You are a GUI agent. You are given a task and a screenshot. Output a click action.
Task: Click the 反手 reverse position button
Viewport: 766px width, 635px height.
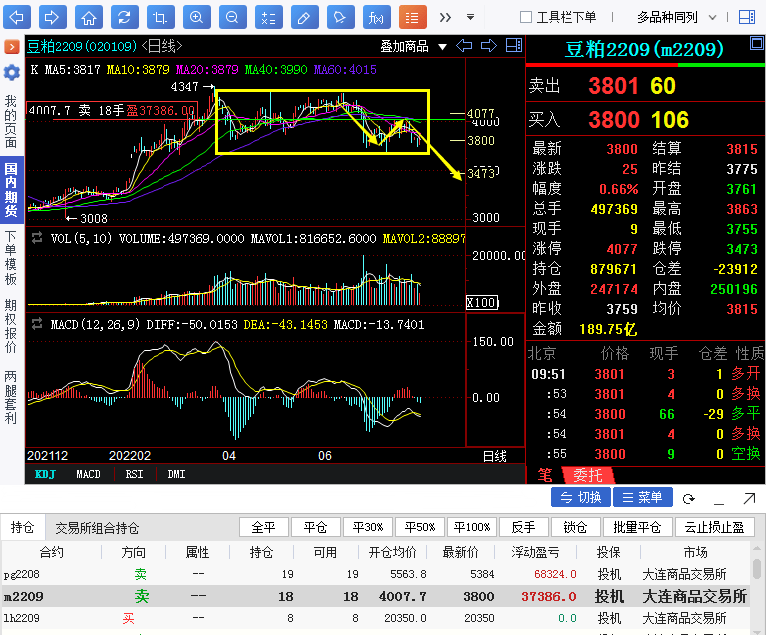click(x=524, y=527)
